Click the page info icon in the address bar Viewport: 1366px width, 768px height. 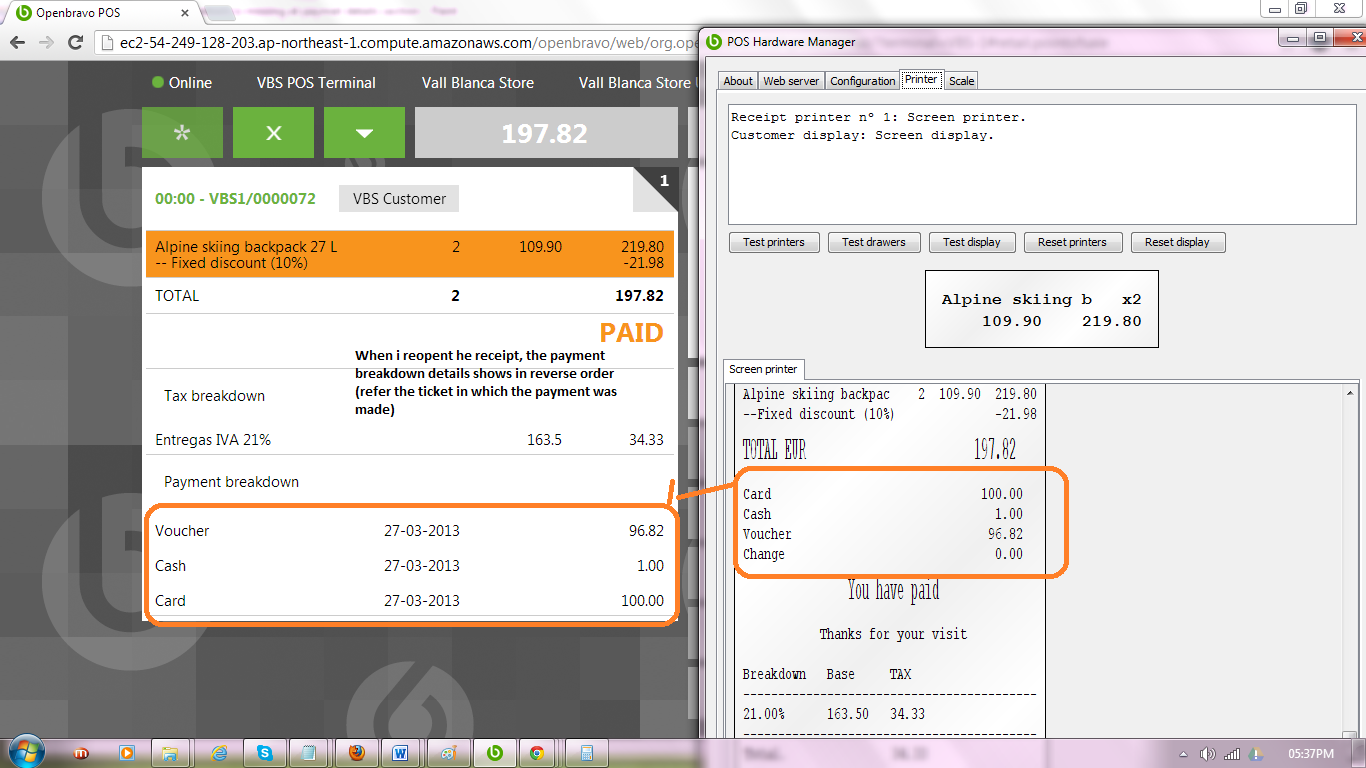click(109, 43)
